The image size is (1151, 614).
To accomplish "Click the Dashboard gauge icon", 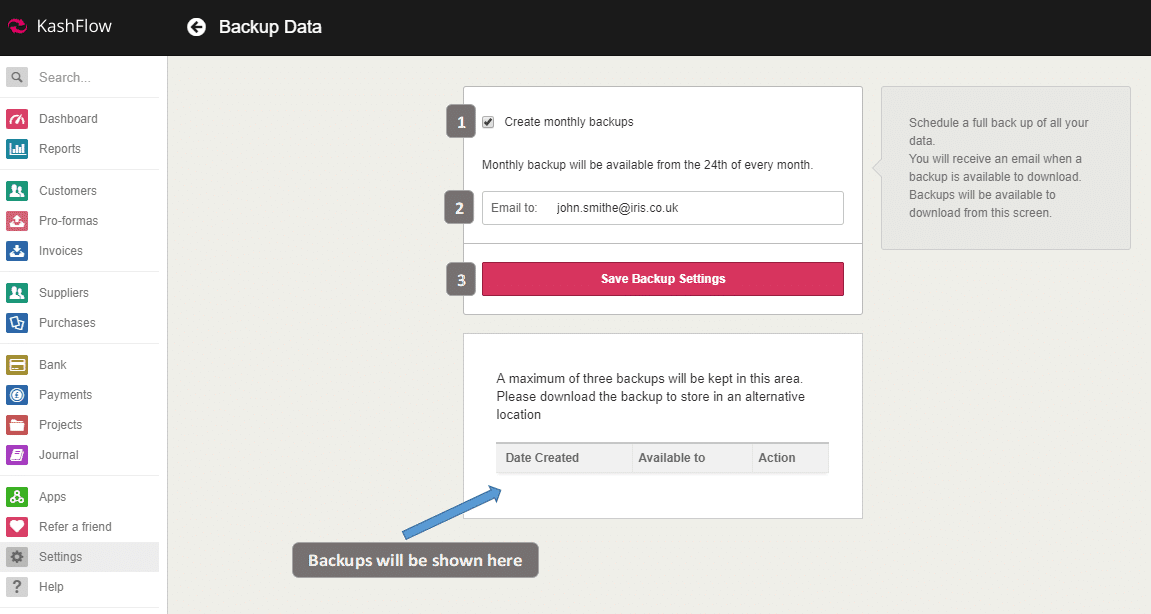I will [x=17, y=119].
